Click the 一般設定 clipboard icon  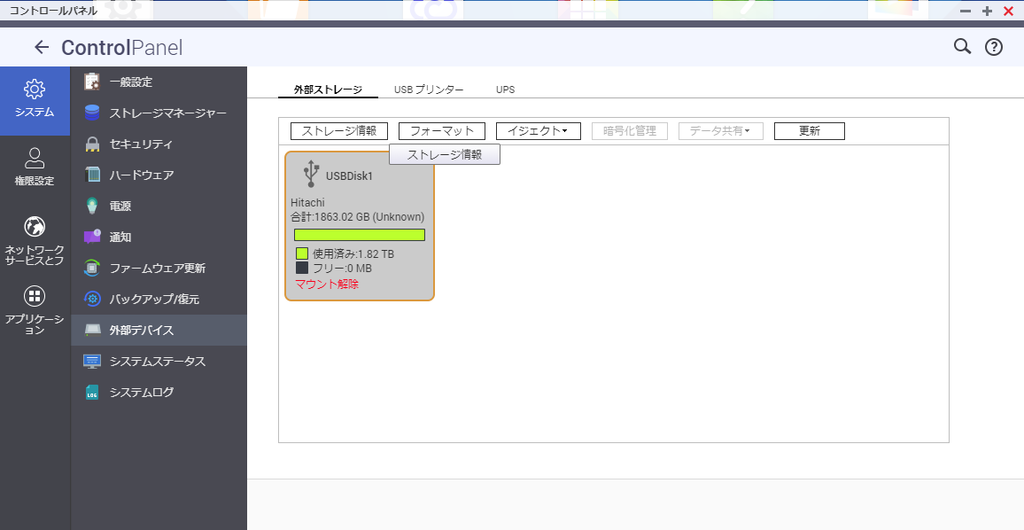92,82
